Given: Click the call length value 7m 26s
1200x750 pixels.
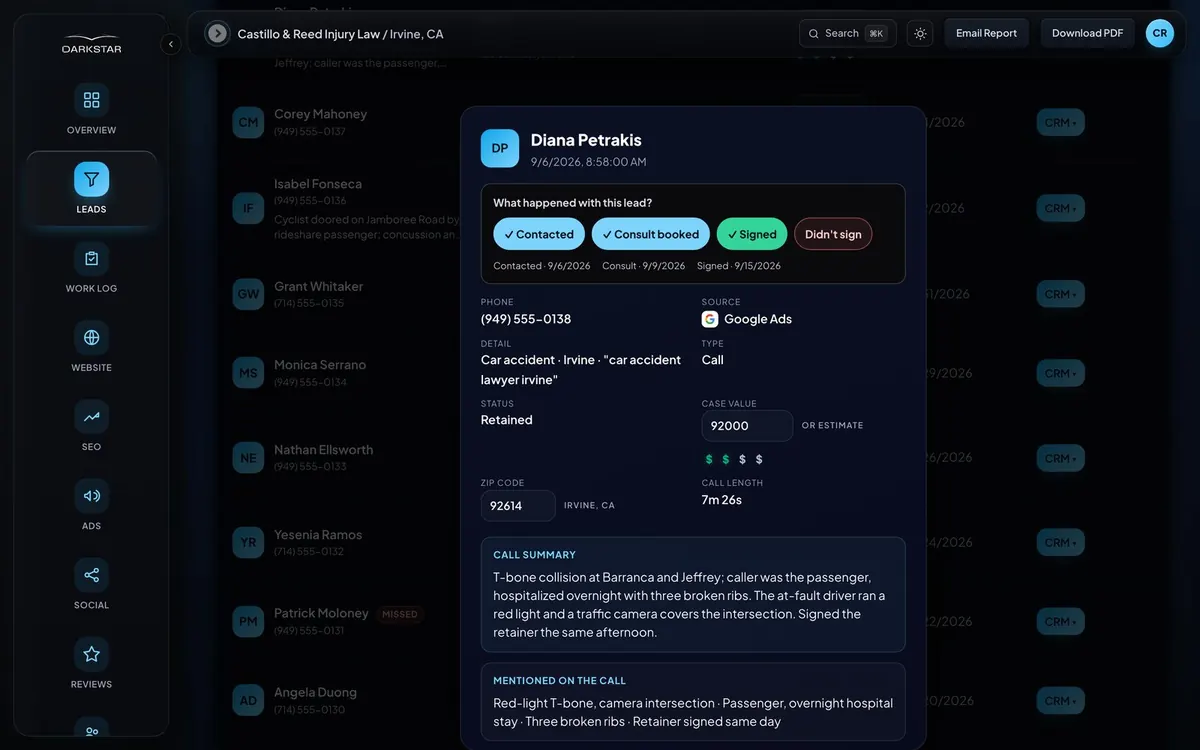Looking at the screenshot, I should [722, 499].
